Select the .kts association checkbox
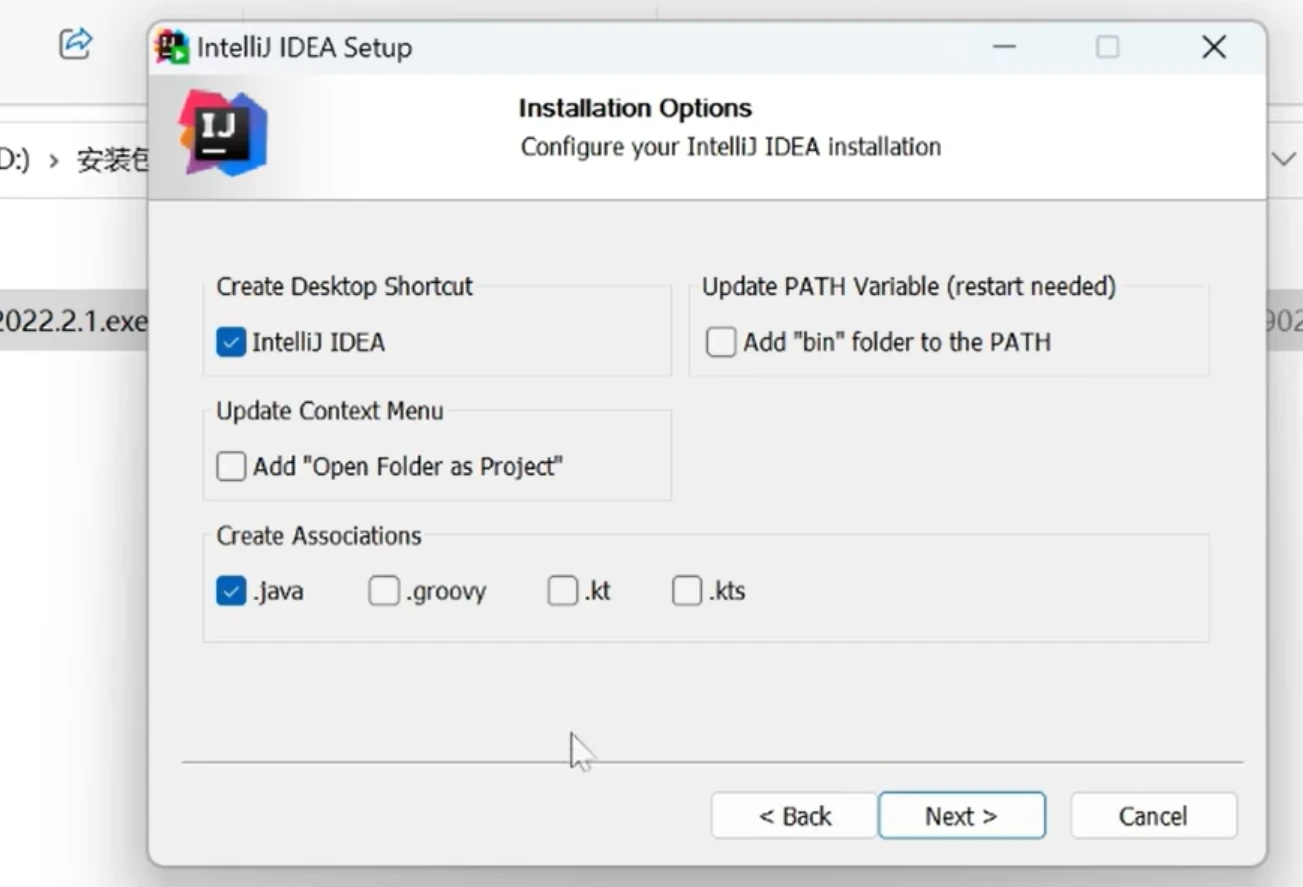Screen dimensions: 1303x887 pos(687,592)
